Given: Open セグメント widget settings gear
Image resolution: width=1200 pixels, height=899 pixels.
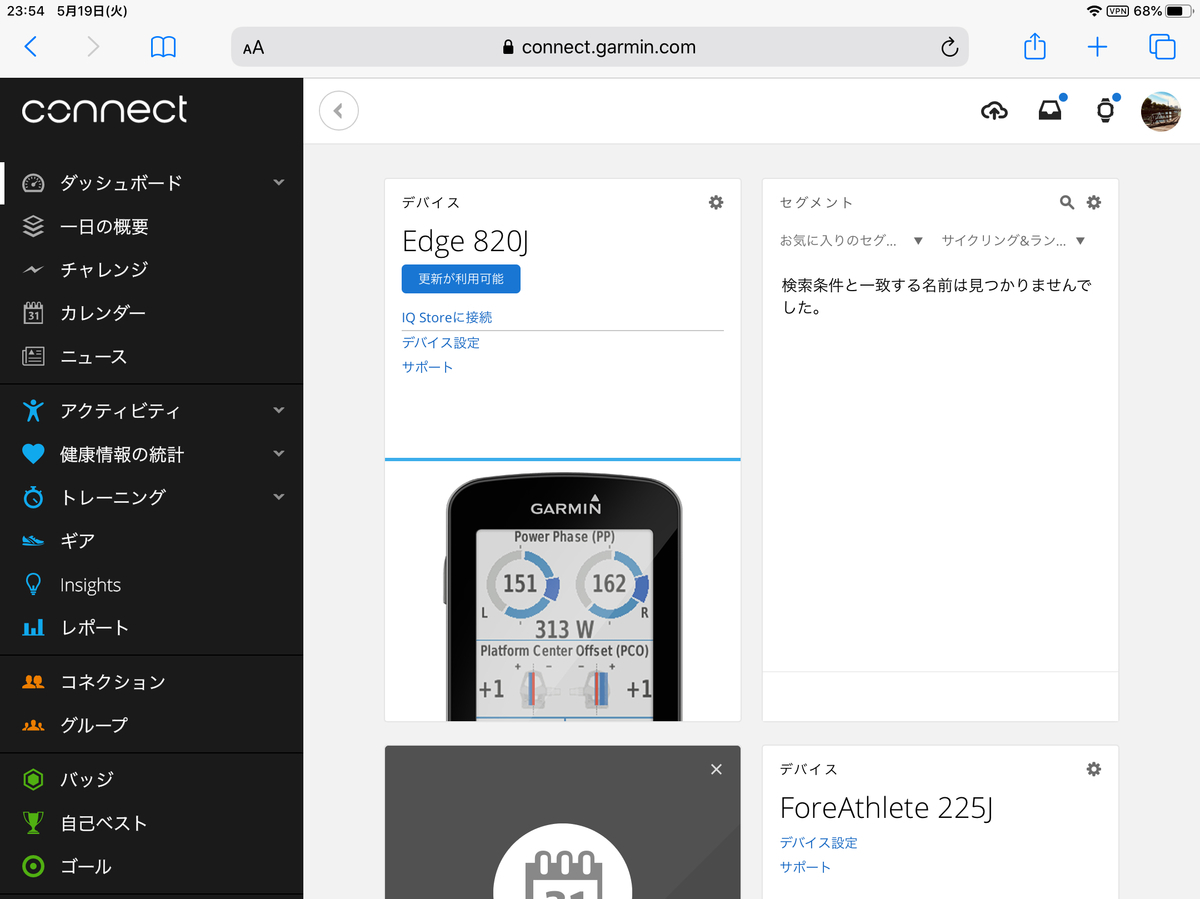Looking at the screenshot, I should tap(1094, 202).
